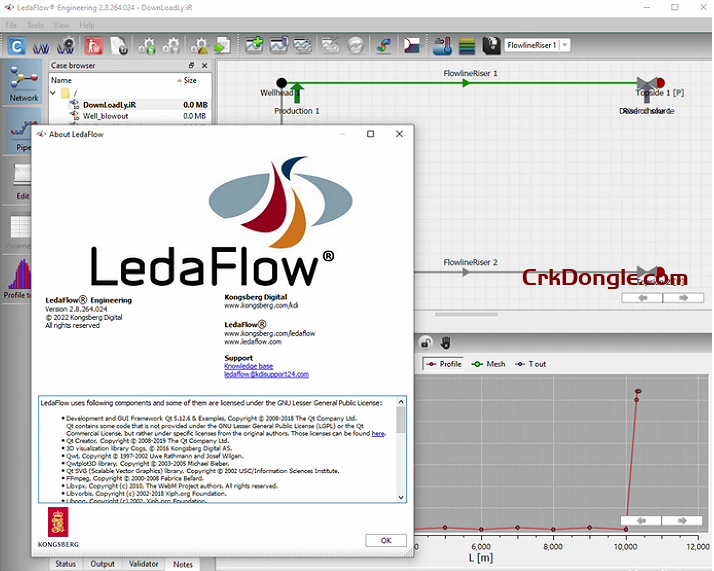The image size is (714, 571).
Task: Click the document-with-clock toolbar icon
Action: [x=119, y=46]
